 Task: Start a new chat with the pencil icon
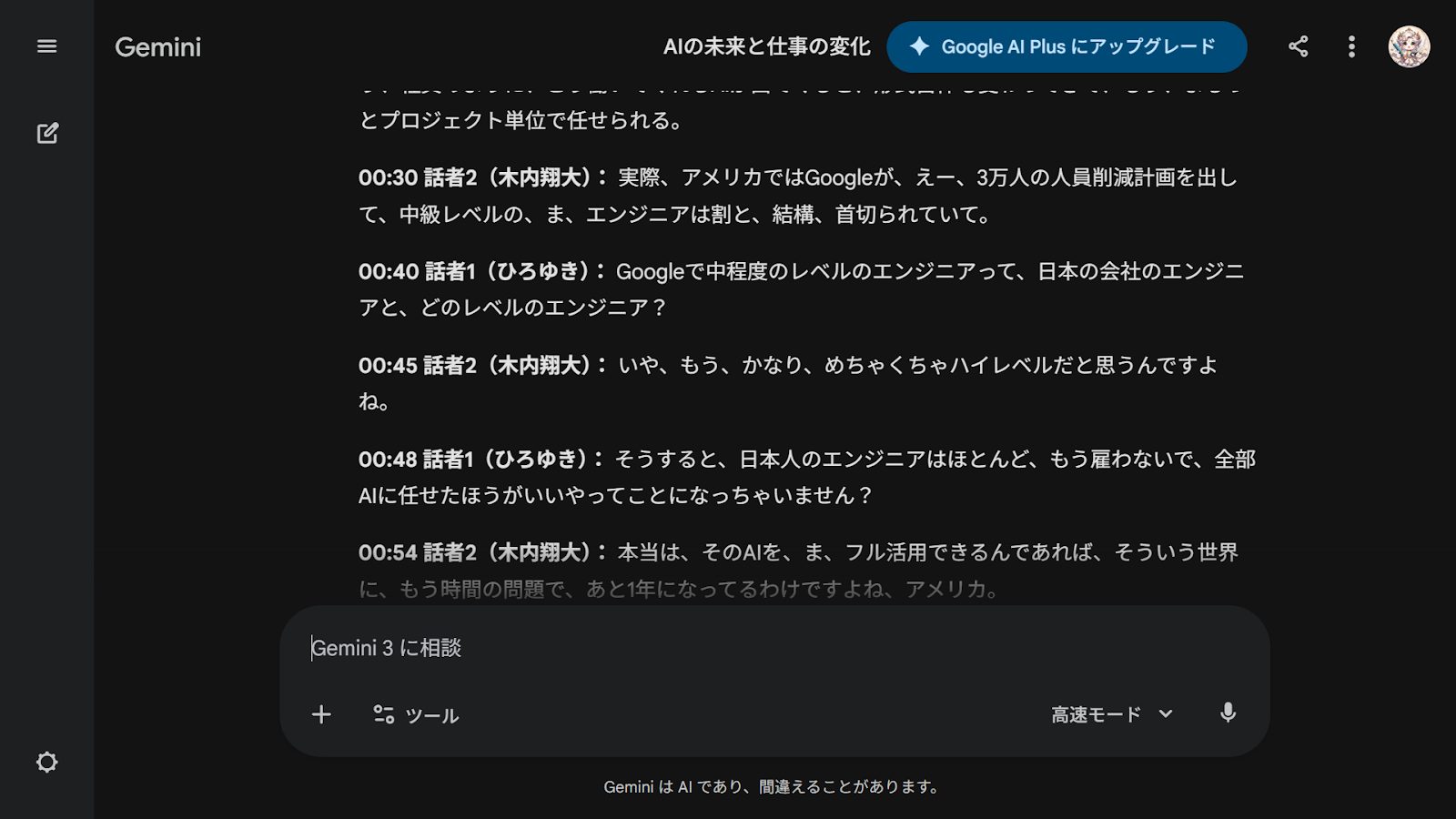(x=47, y=133)
